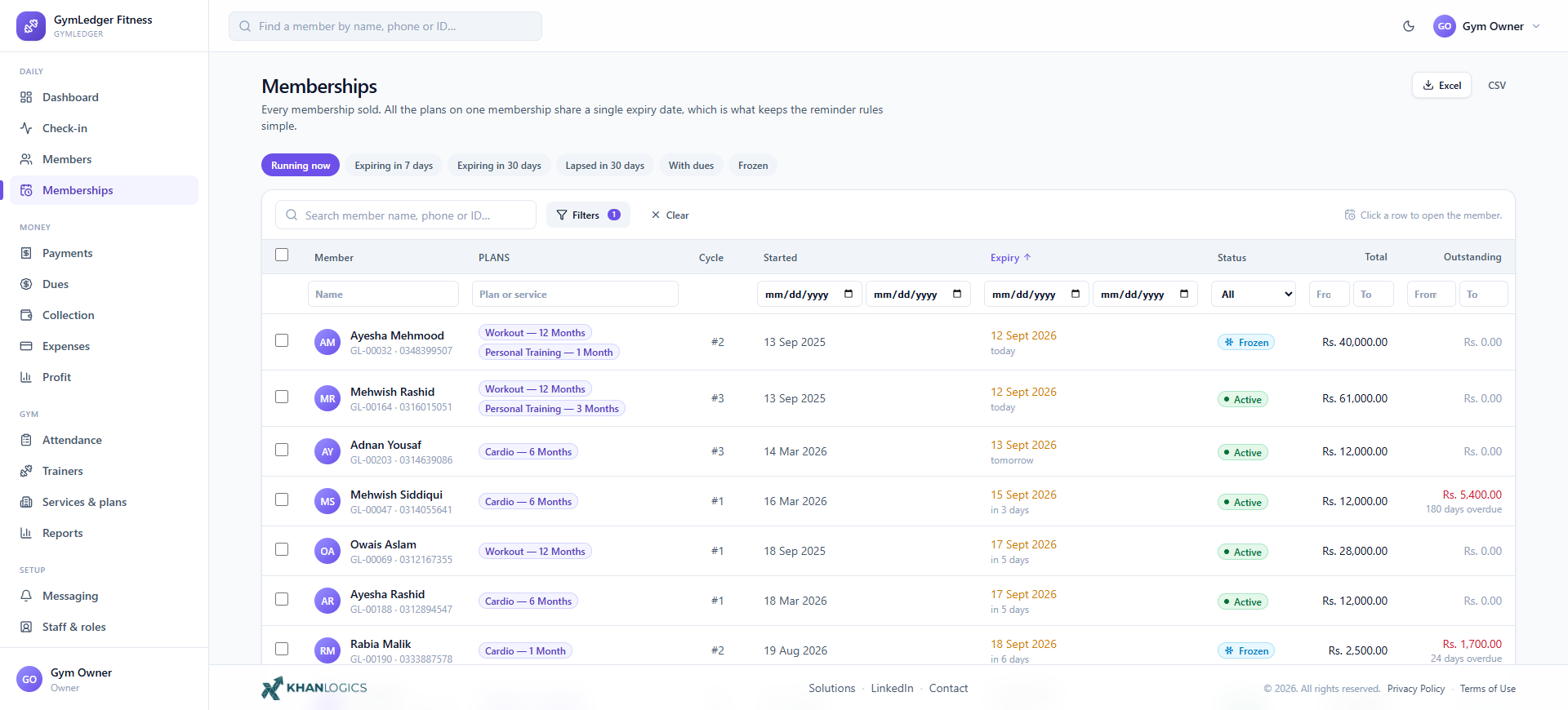Expand the Gym Owner account menu chevron
Screen dimensions: 1568x710
(1536, 26)
